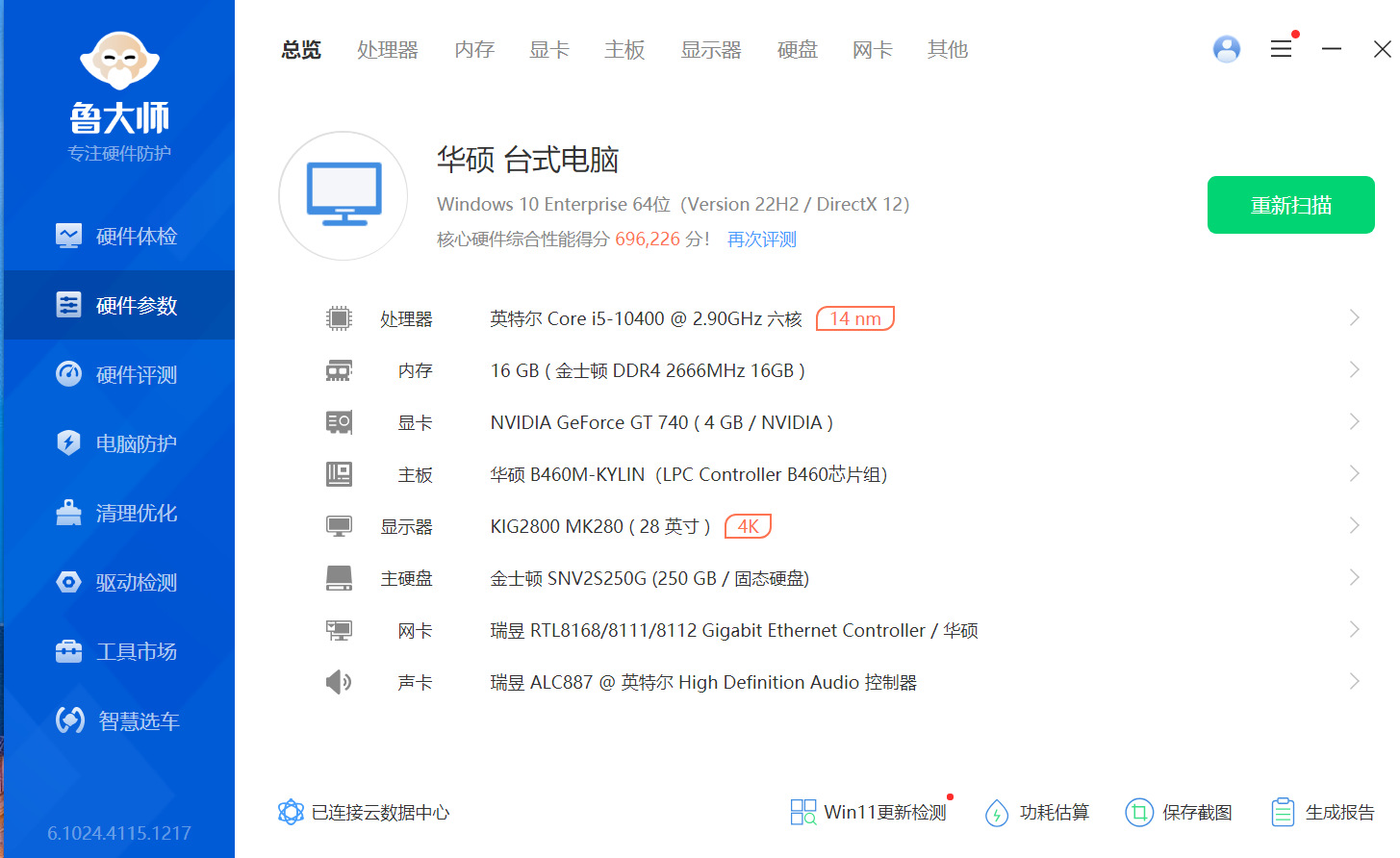Click the cloud data center status icon
This screenshot has height=858, width=1400.
(x=291, y=812)
